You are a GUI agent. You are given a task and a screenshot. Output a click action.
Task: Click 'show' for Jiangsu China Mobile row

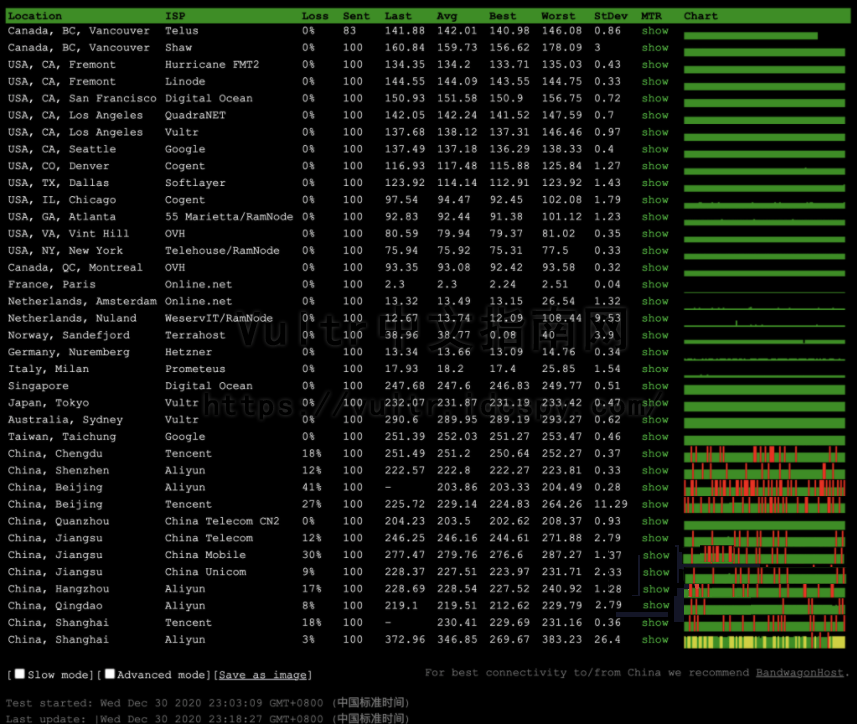click(656, 556)
